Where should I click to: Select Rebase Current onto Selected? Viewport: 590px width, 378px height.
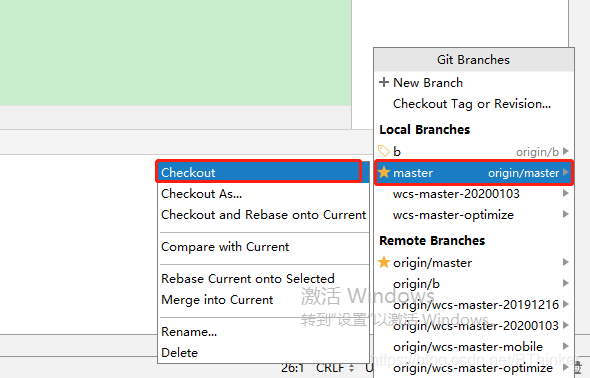(263, 279)
